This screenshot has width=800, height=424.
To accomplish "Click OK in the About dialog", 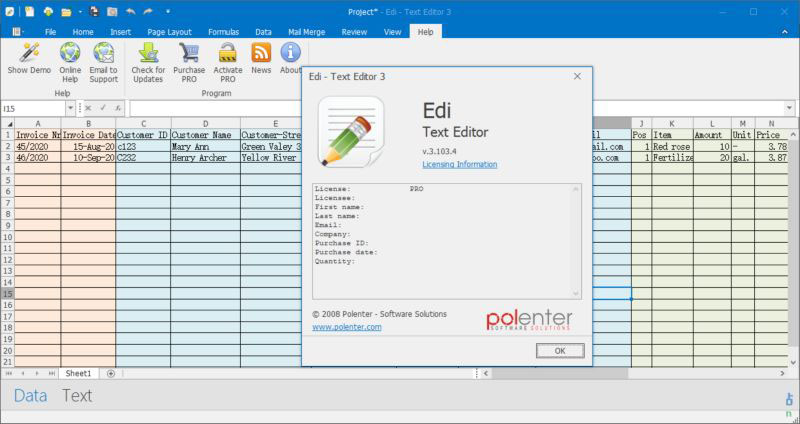I will coord(560,351).
